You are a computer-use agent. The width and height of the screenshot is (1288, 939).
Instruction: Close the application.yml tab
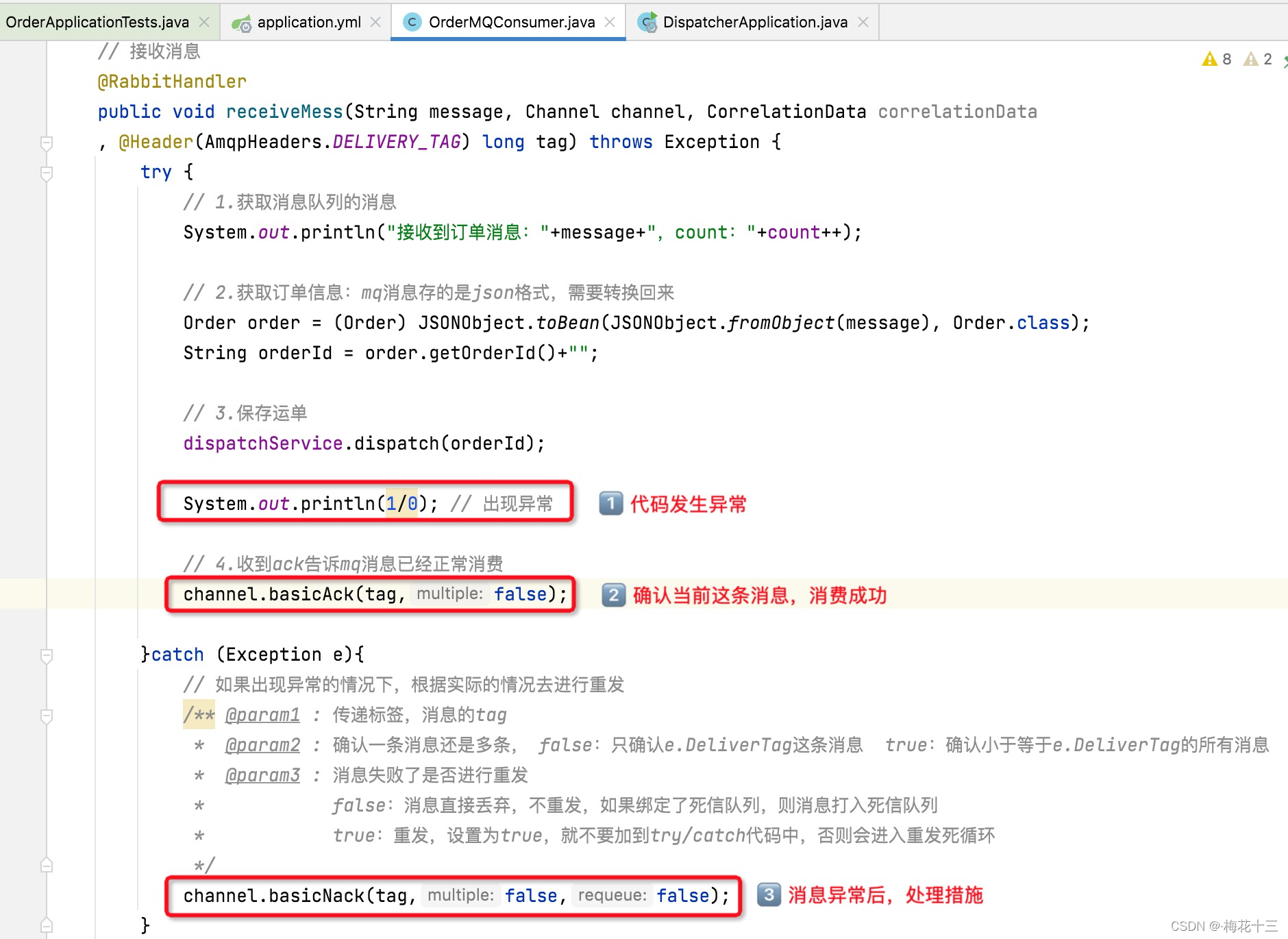coord(375,21)
